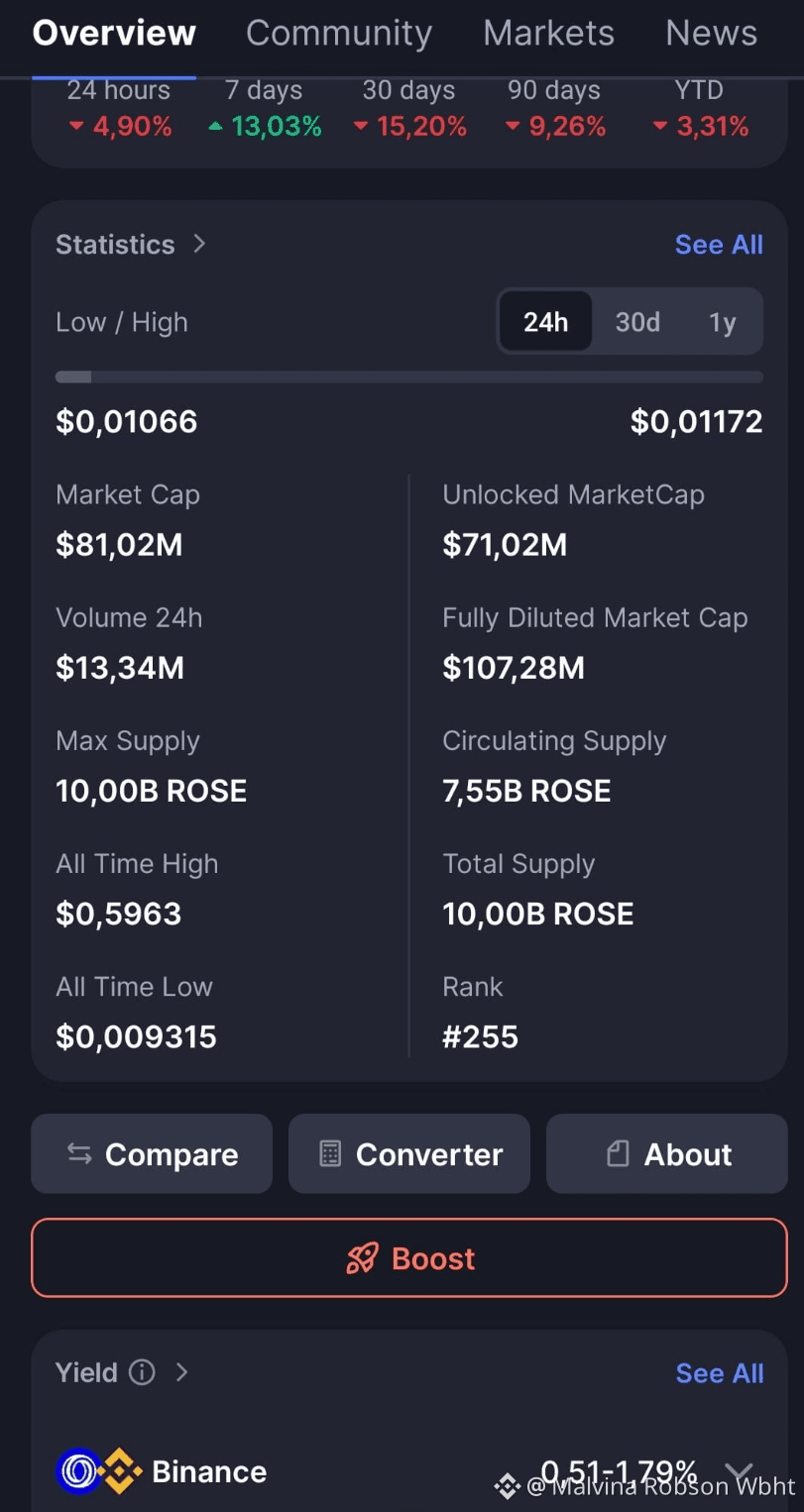Click the Low / High price range bar

pos(409,377)
